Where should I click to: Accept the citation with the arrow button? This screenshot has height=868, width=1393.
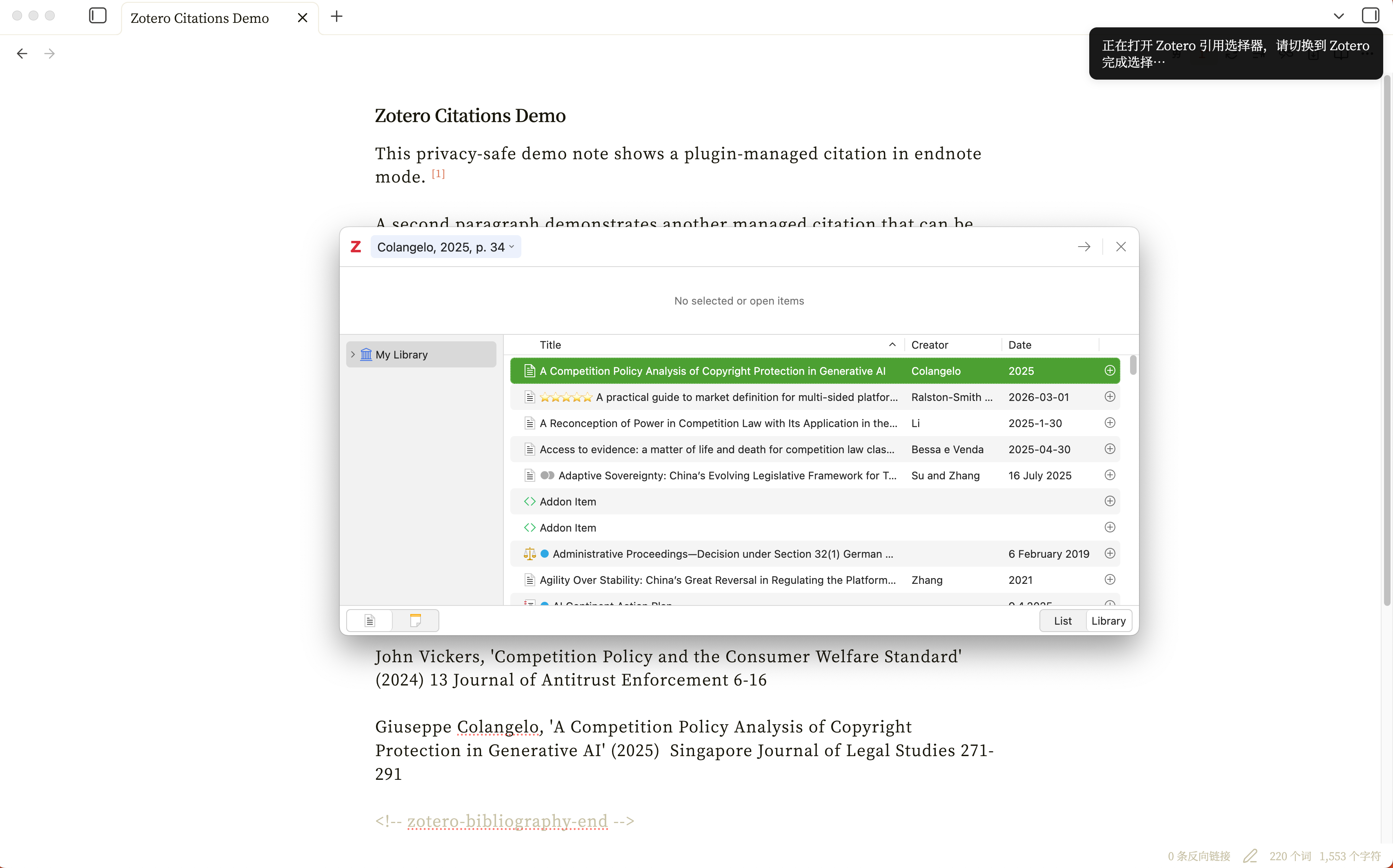pyautogui.click(x=1084, y=247)
